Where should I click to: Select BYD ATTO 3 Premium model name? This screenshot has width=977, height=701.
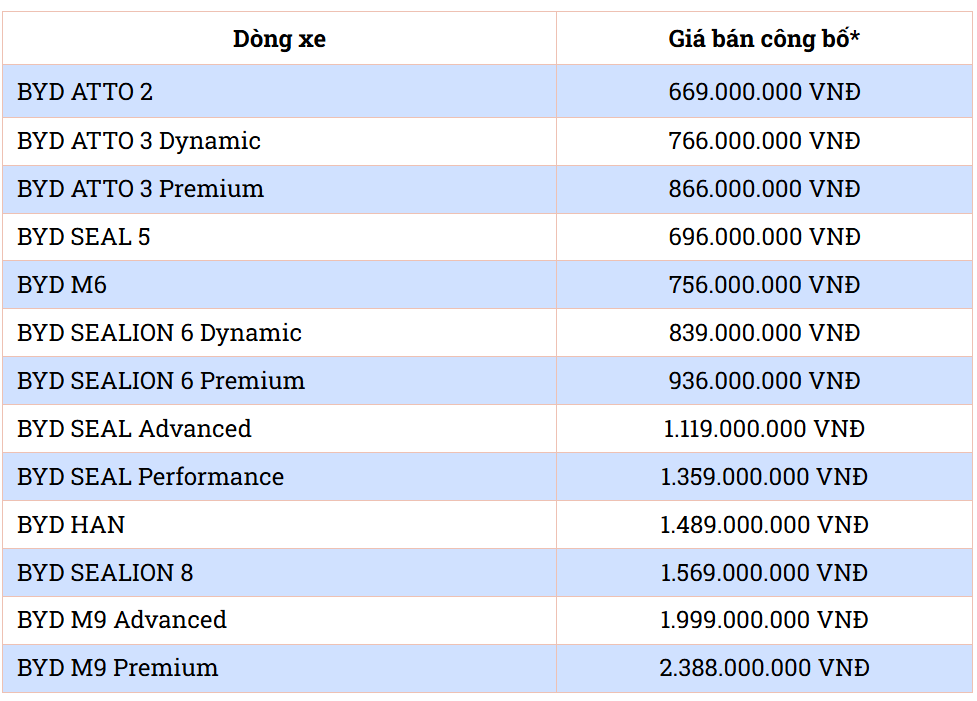pyautogui.click(x=140, y=189)
